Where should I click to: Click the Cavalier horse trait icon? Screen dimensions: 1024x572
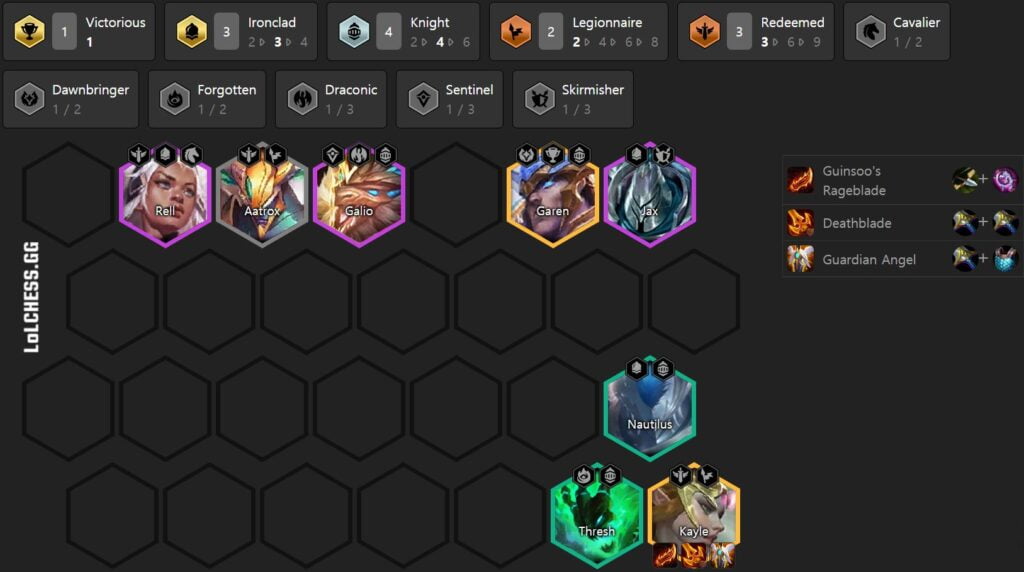coord(871,31)
